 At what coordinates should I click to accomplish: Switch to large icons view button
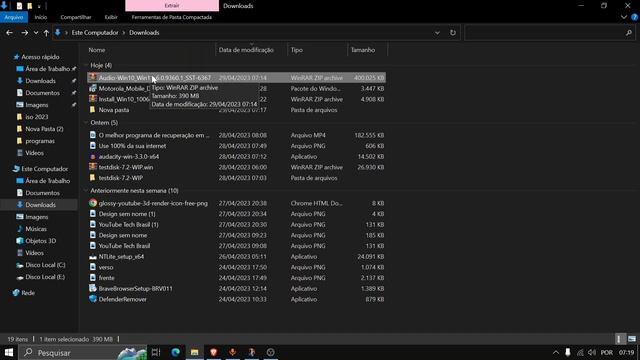tap(631, 339)
